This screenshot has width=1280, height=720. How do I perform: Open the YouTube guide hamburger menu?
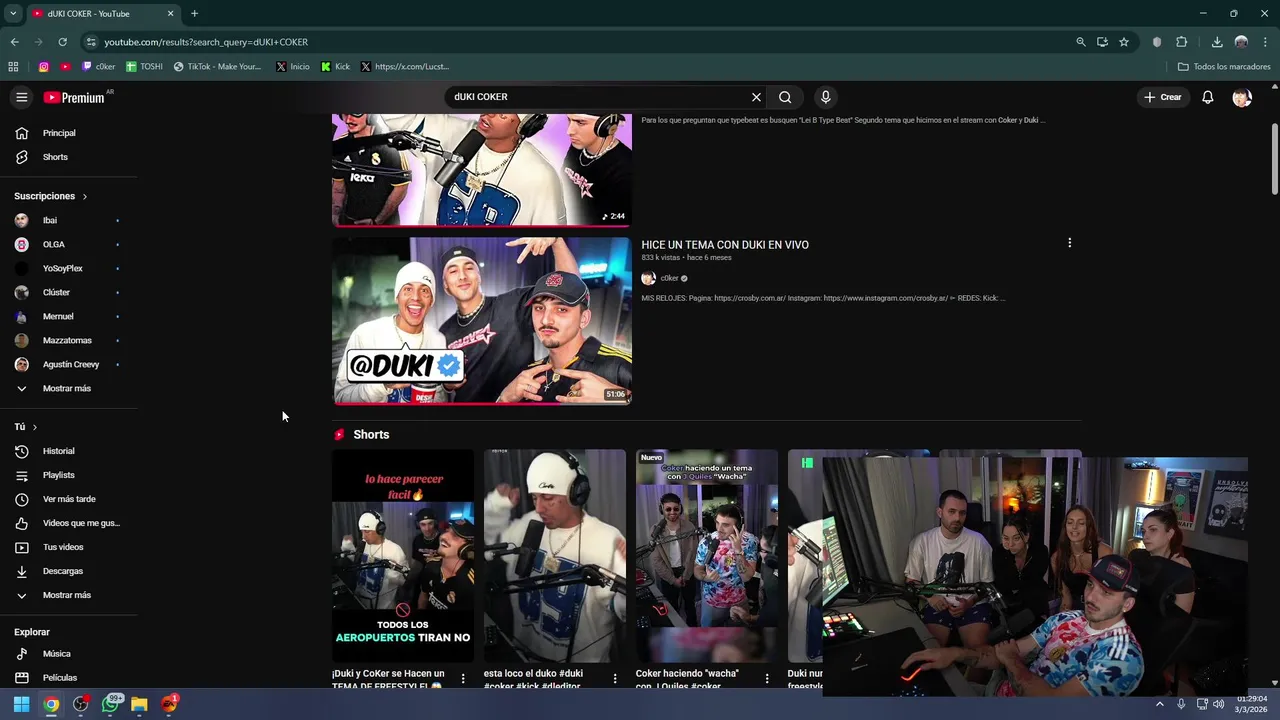21,97
